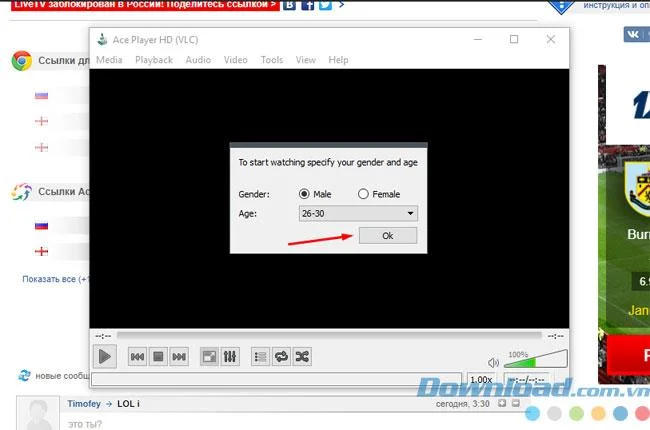
Task: Click the Russian flag in Chrome links
Action: tap(41, 96)
